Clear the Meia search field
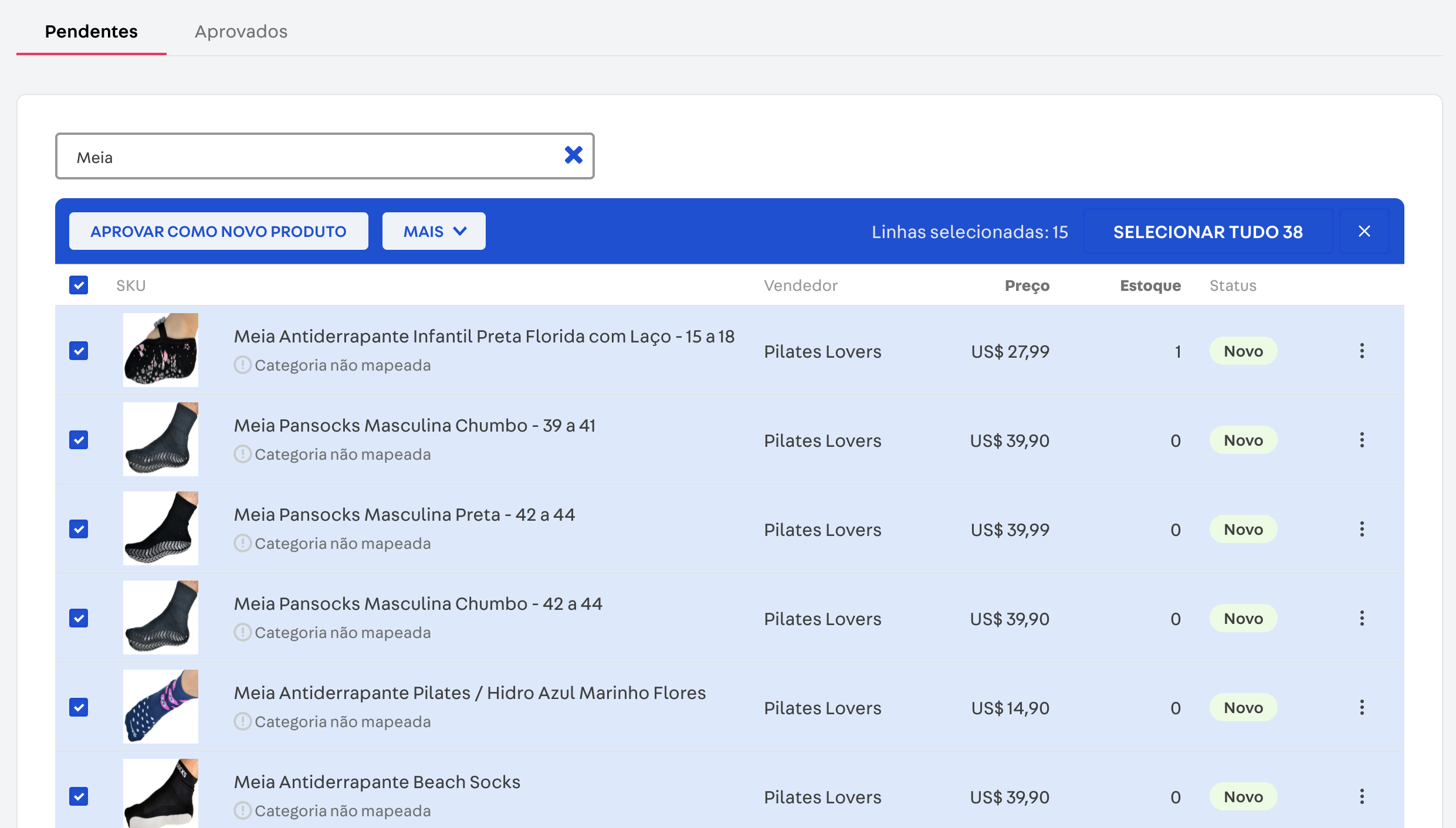 click(574, 155)
